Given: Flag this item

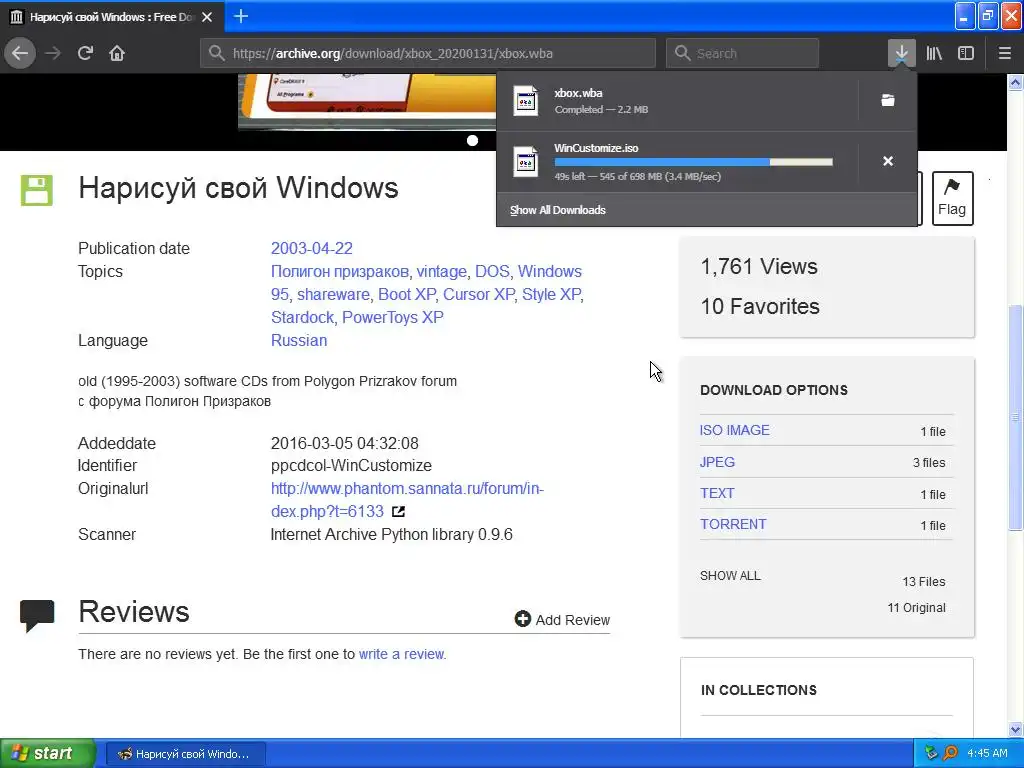Looking at the screenshot, I should click(x=952, y=199).
